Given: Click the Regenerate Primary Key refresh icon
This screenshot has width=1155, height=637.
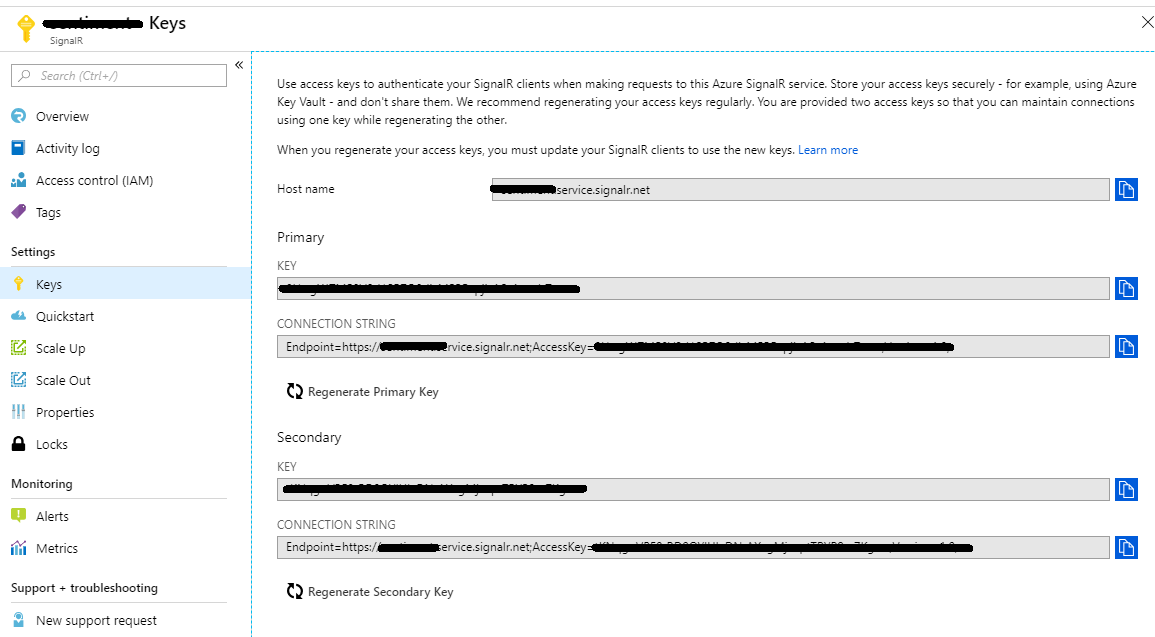Looking at the screenshot, I should [295, 391].
